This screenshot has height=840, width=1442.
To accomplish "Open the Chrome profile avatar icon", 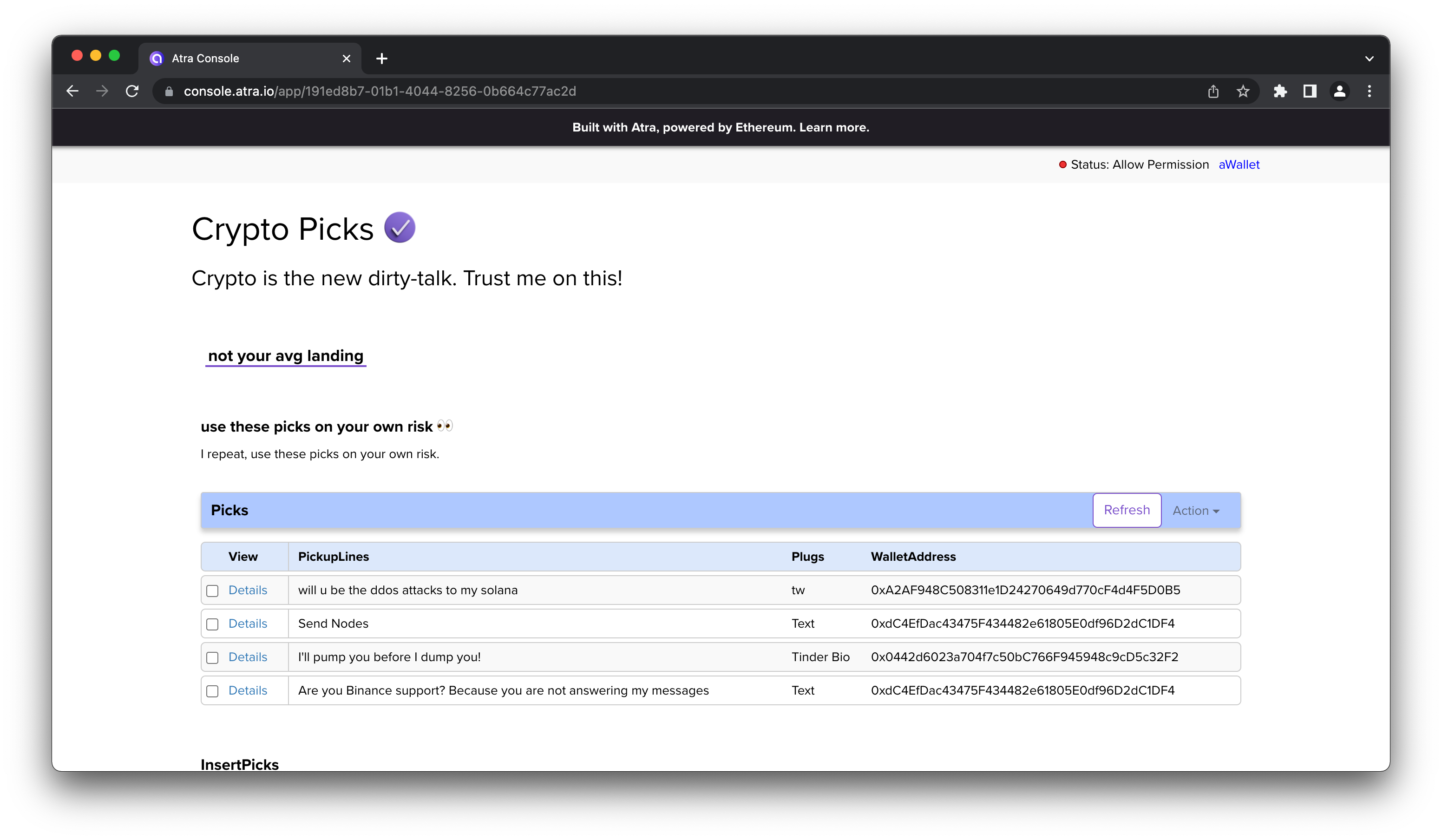I will tap(1340, 91).
